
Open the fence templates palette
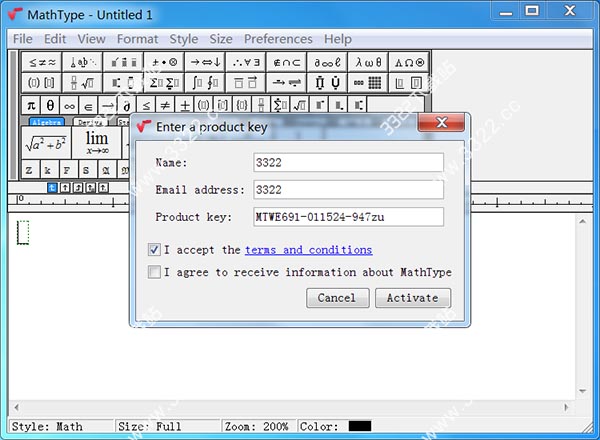coord(42,83)
